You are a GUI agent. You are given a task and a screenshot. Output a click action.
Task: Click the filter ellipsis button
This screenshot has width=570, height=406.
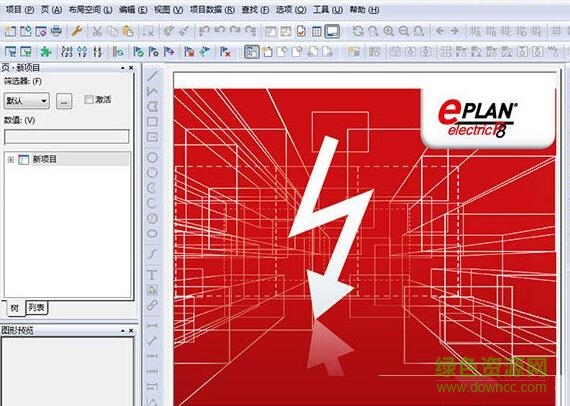64,101
